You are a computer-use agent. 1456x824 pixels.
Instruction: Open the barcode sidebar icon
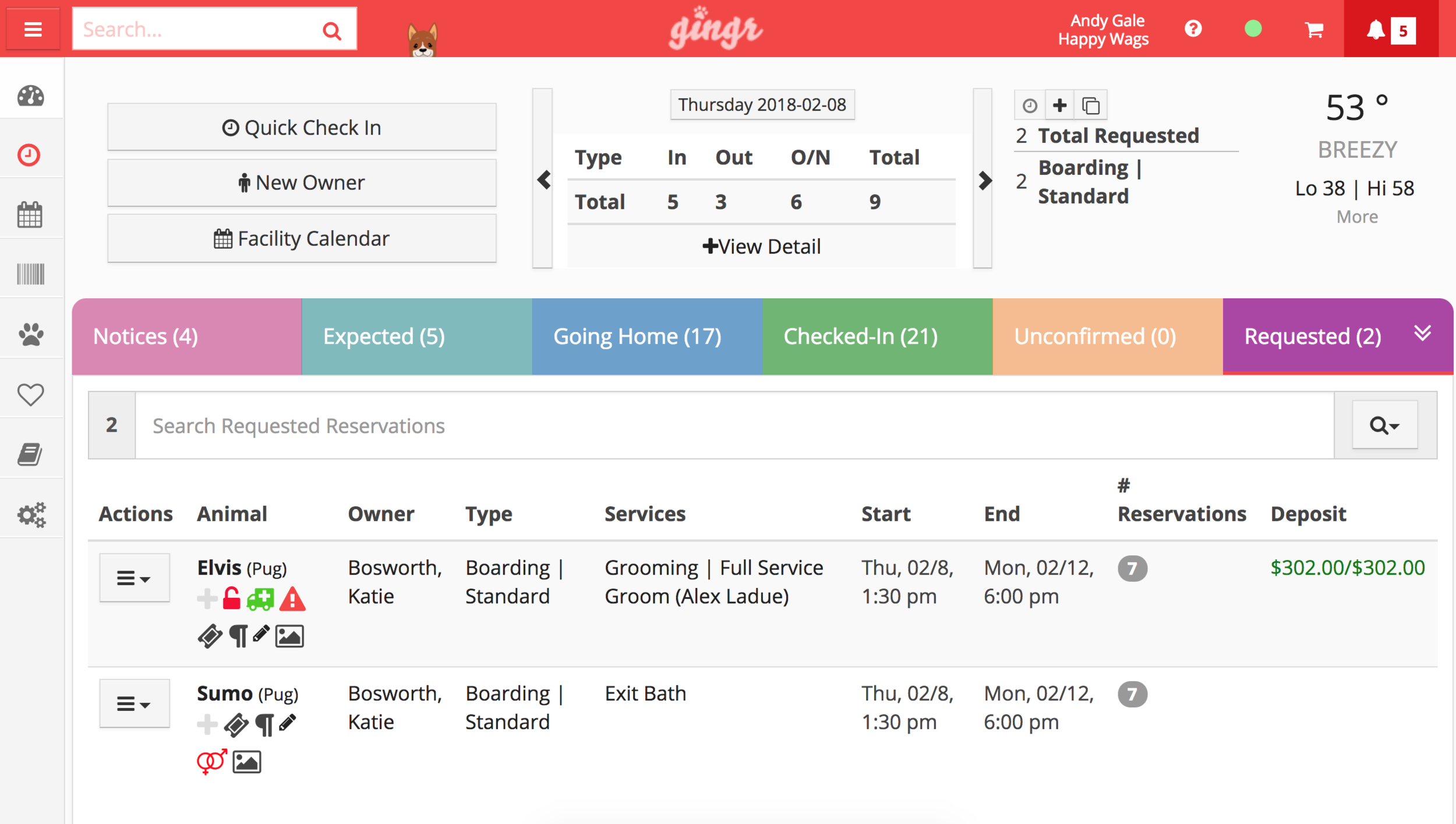(x=30, y=274)
